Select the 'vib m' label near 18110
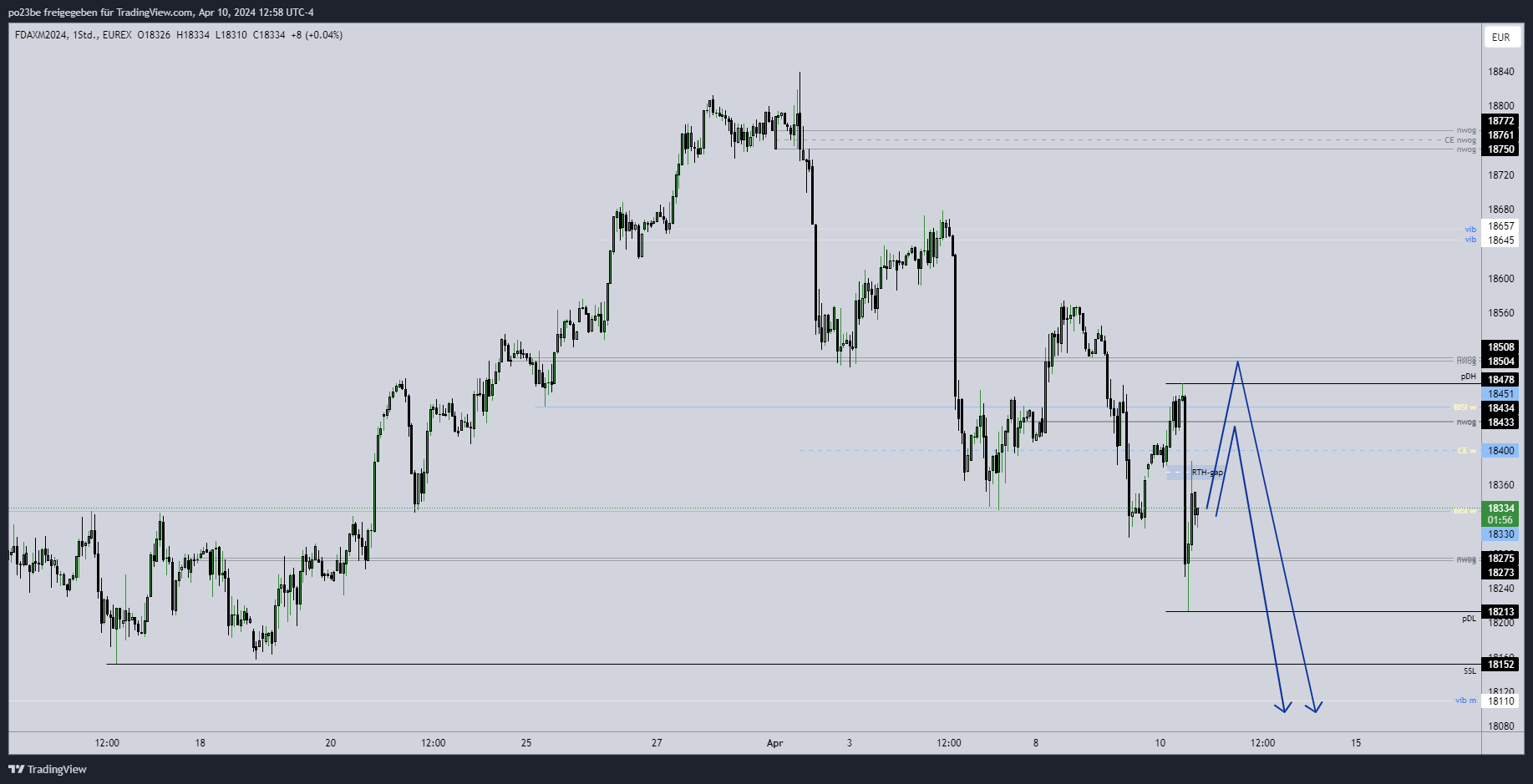The image size is (1533, 784). 1465,701
